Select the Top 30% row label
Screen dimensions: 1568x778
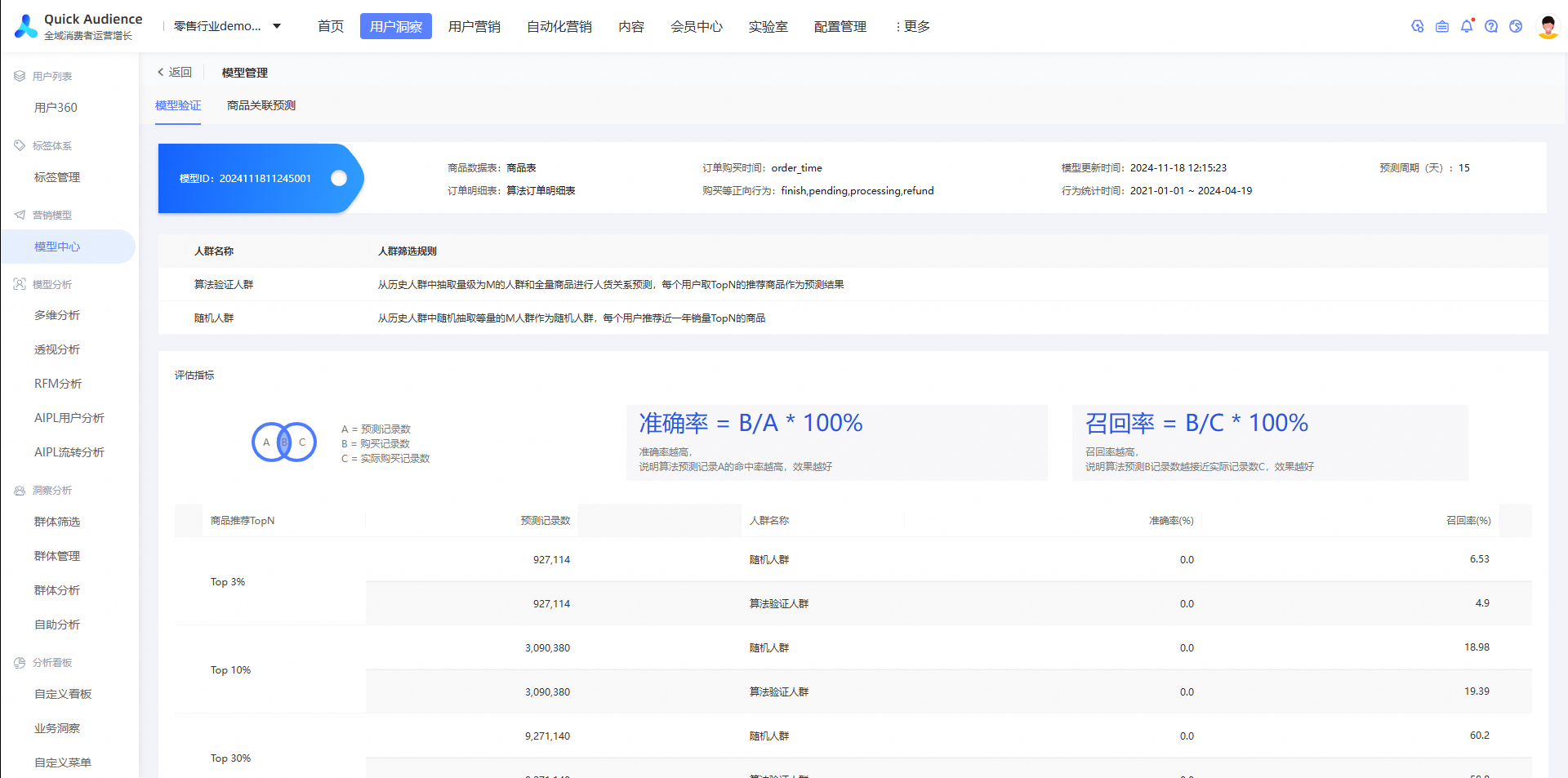pos(230,758)
